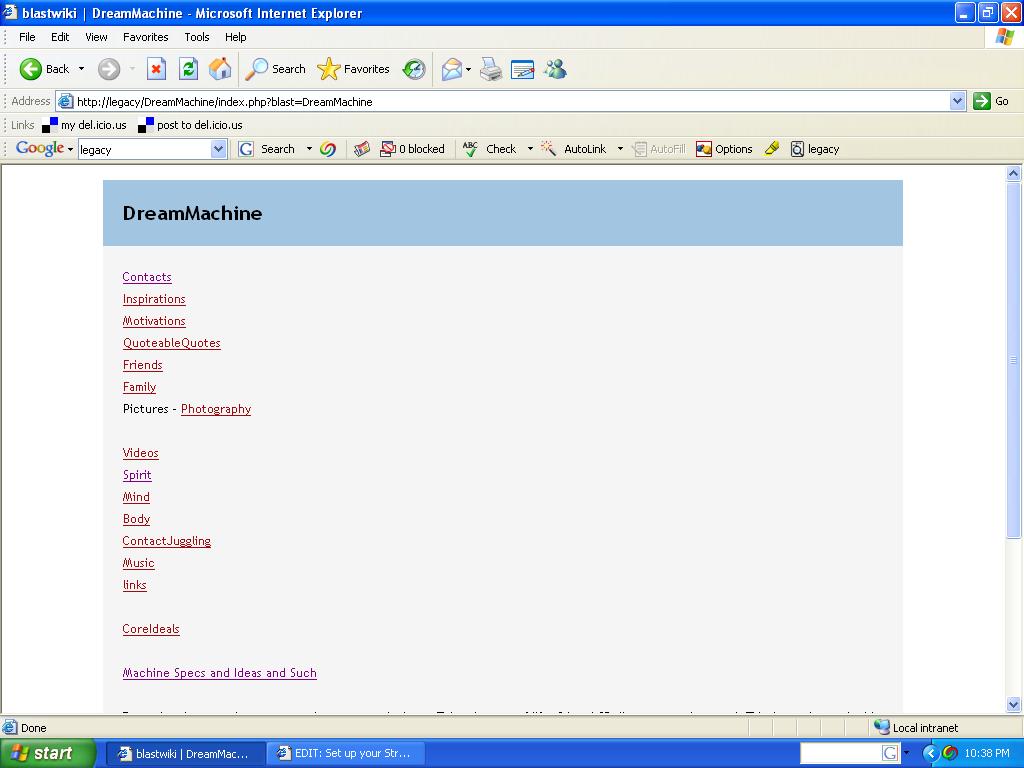Open the Google logo menu dropdown
This screenshot has height=768, width=1024.
(71, 150)
